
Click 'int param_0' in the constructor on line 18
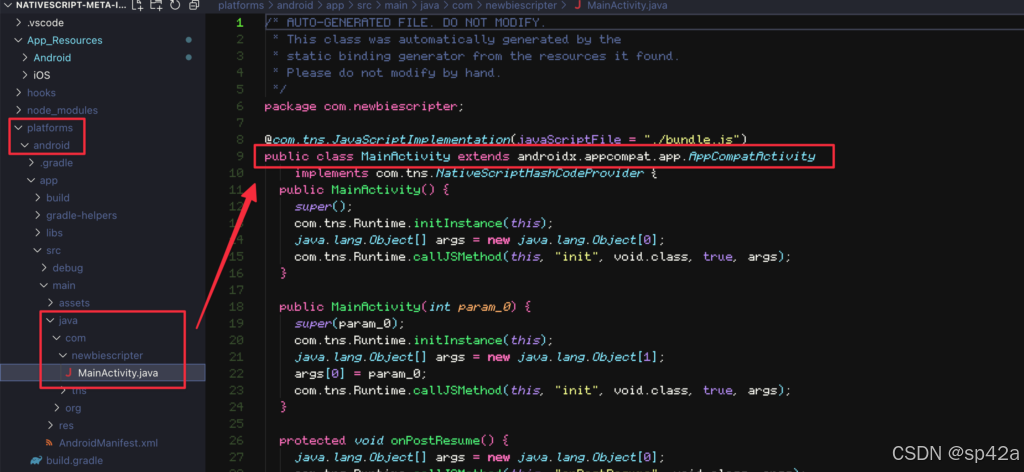[x=472, y=307]
